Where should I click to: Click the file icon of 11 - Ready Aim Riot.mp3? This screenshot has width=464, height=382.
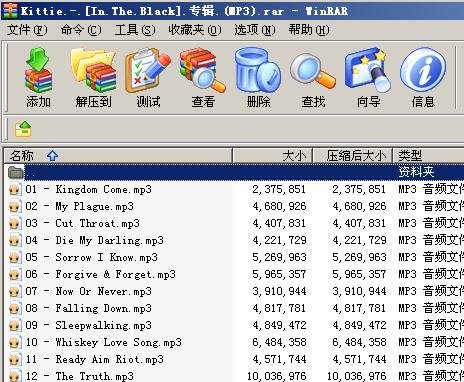coord(14,360)
